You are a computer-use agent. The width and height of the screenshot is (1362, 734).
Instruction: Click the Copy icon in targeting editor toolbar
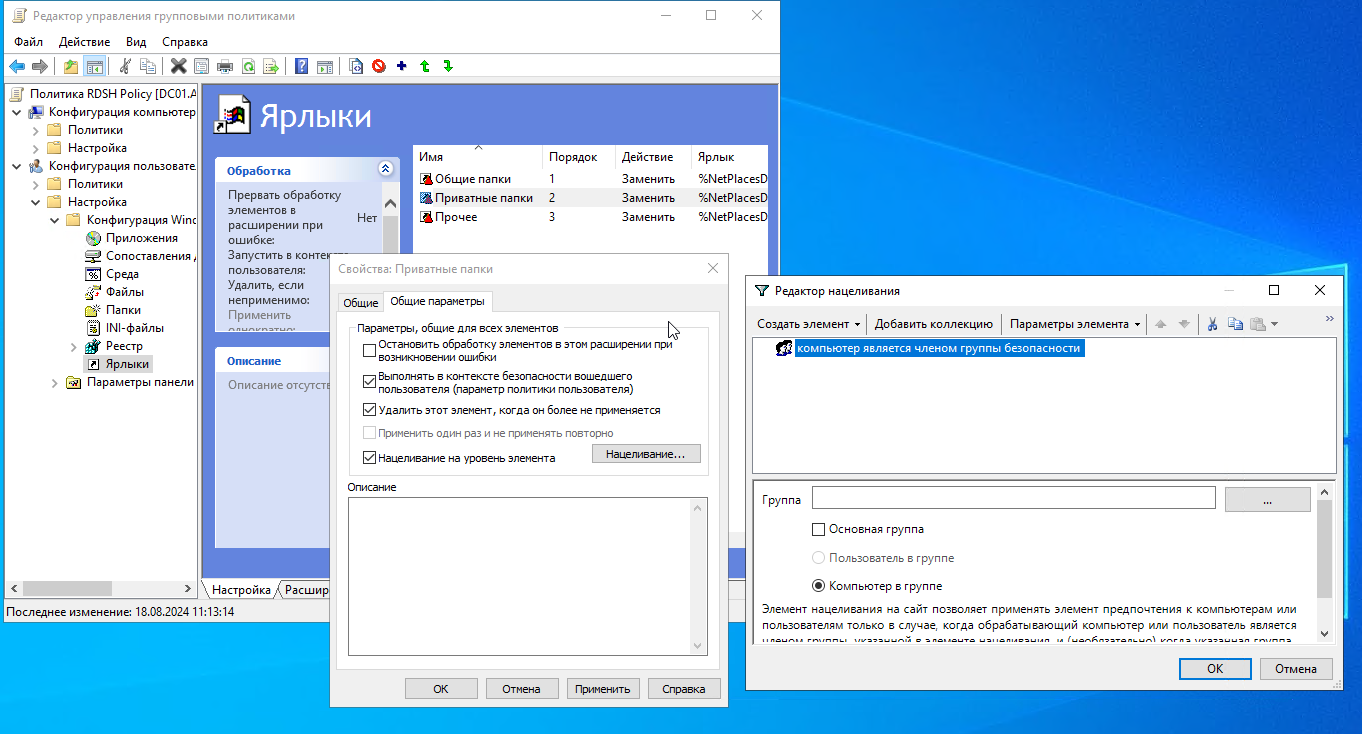coord(1235,324)
